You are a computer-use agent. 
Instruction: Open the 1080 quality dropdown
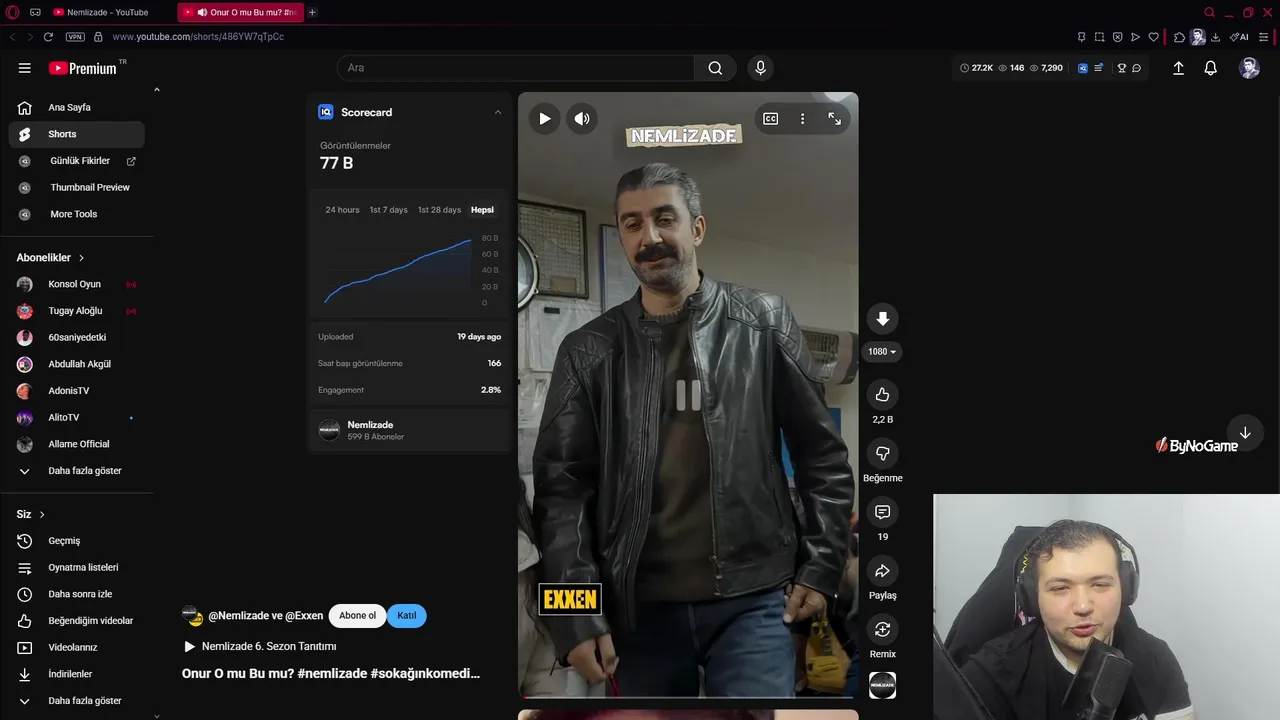tap(882, 352)
